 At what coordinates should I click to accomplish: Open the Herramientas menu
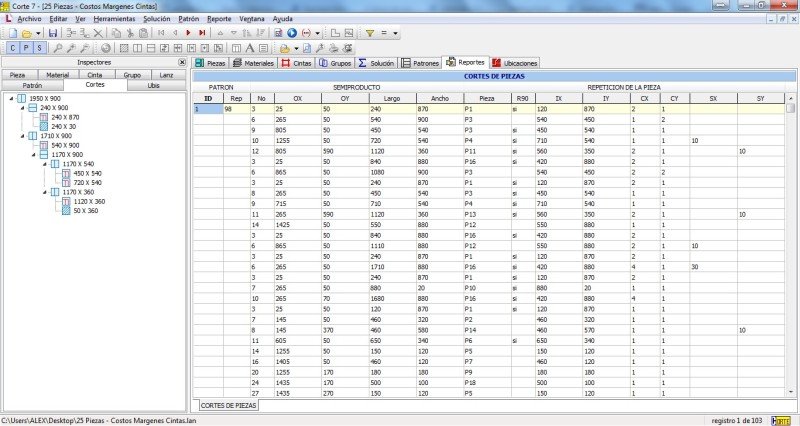(x=114, y=19)
